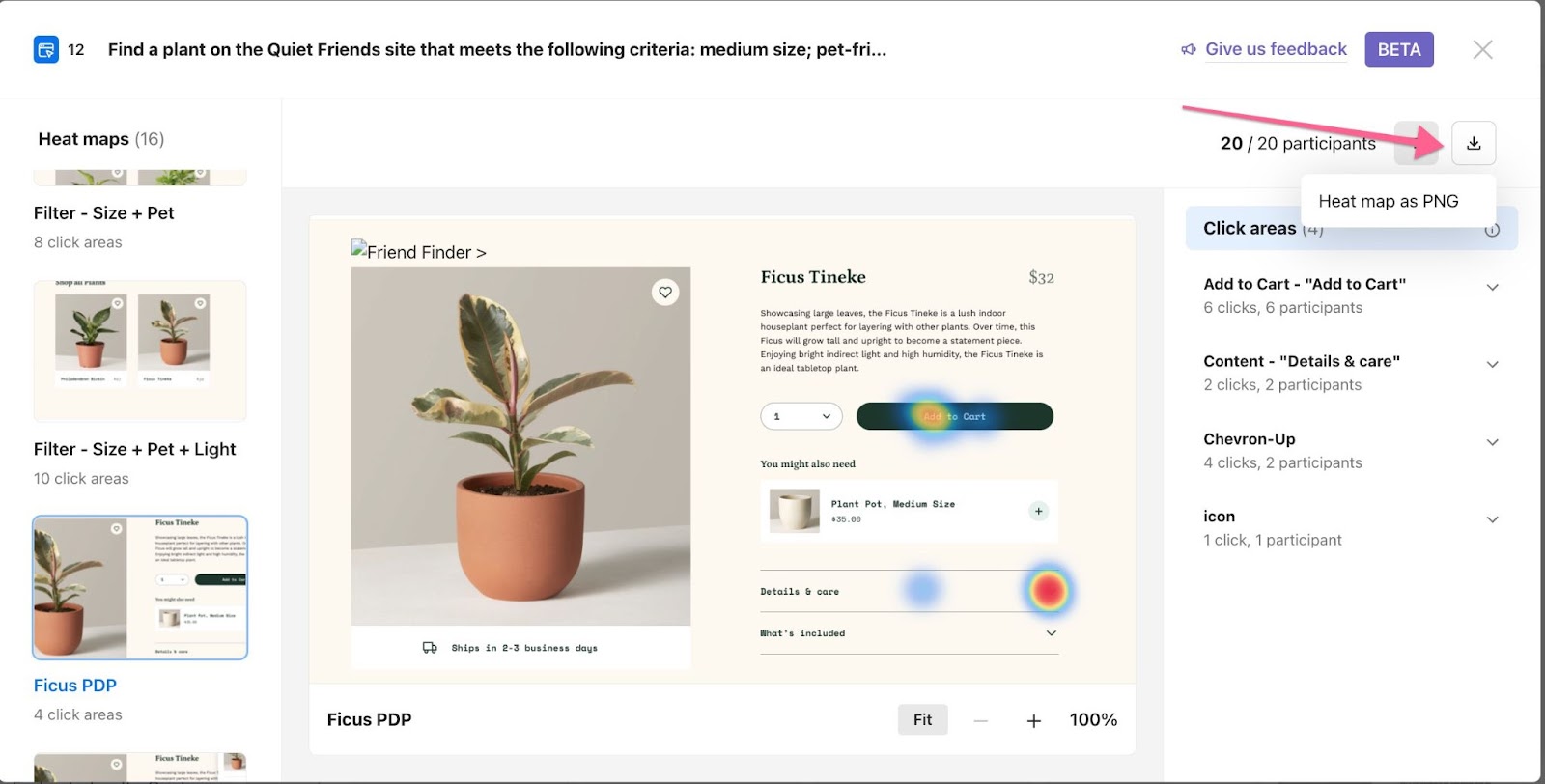This screenshot has width=1545, height=784.
Task: Expand the icon click area entry
Action: tap(1492, 519)
